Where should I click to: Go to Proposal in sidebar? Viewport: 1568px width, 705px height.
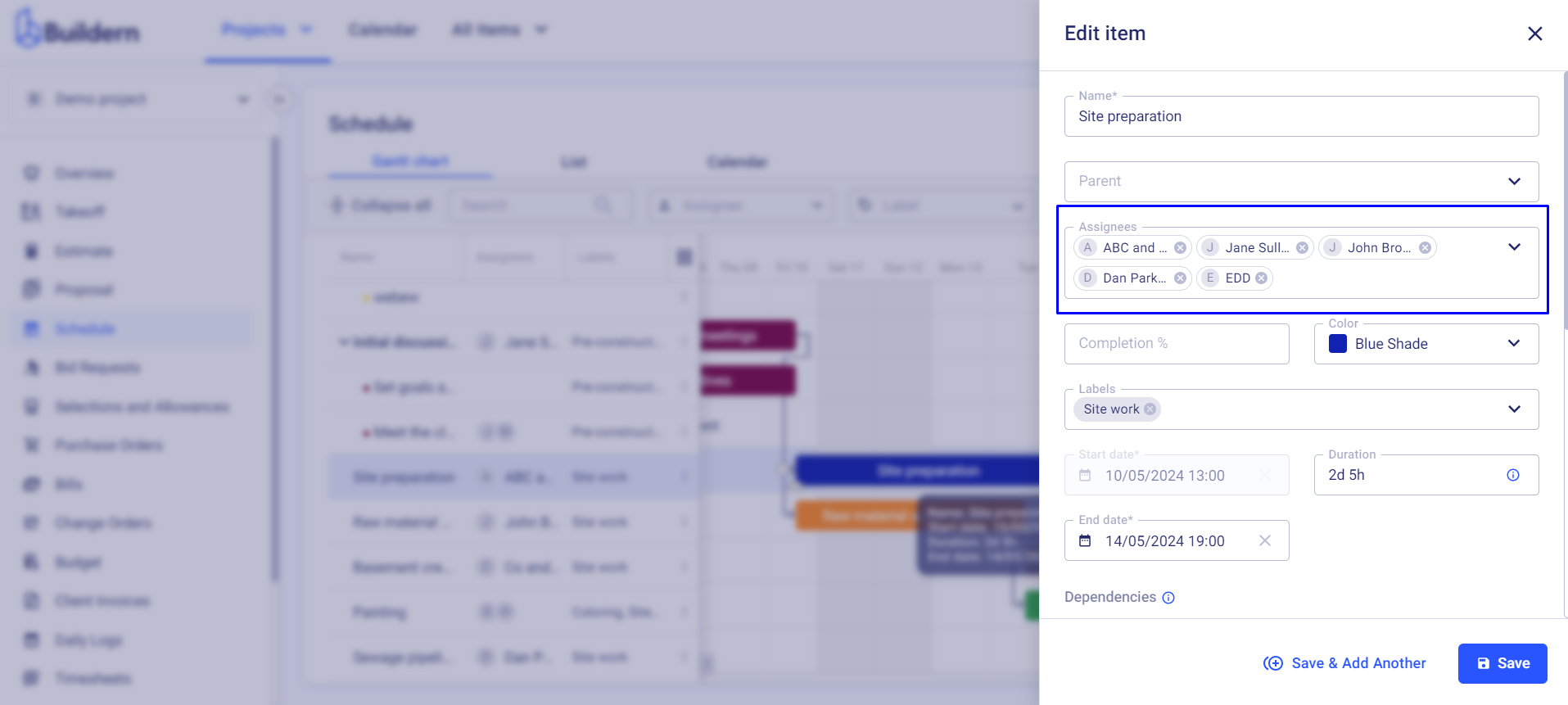tap(84, 290)
